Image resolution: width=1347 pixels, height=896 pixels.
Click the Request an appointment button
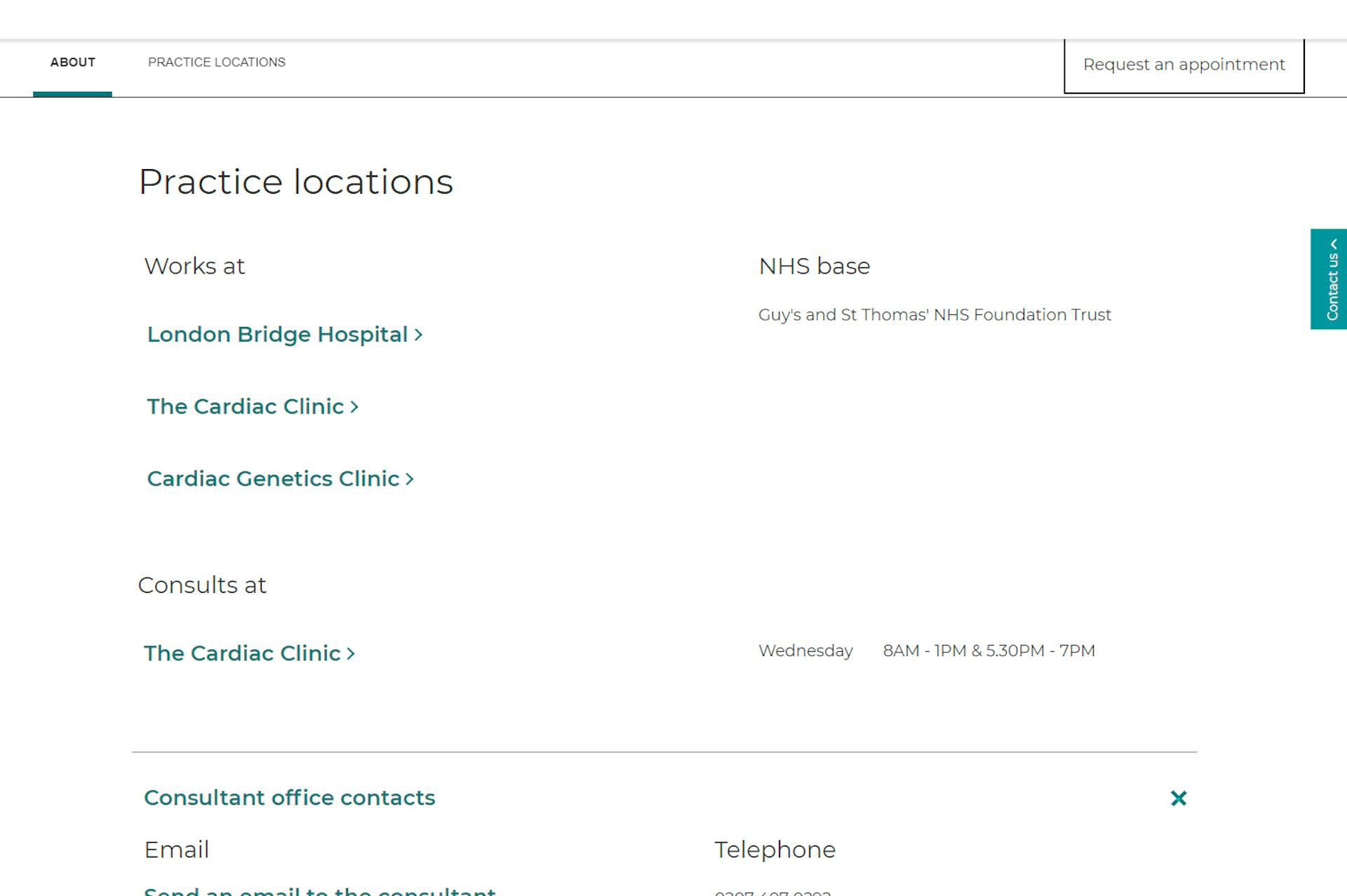[x=1184, y=65]
